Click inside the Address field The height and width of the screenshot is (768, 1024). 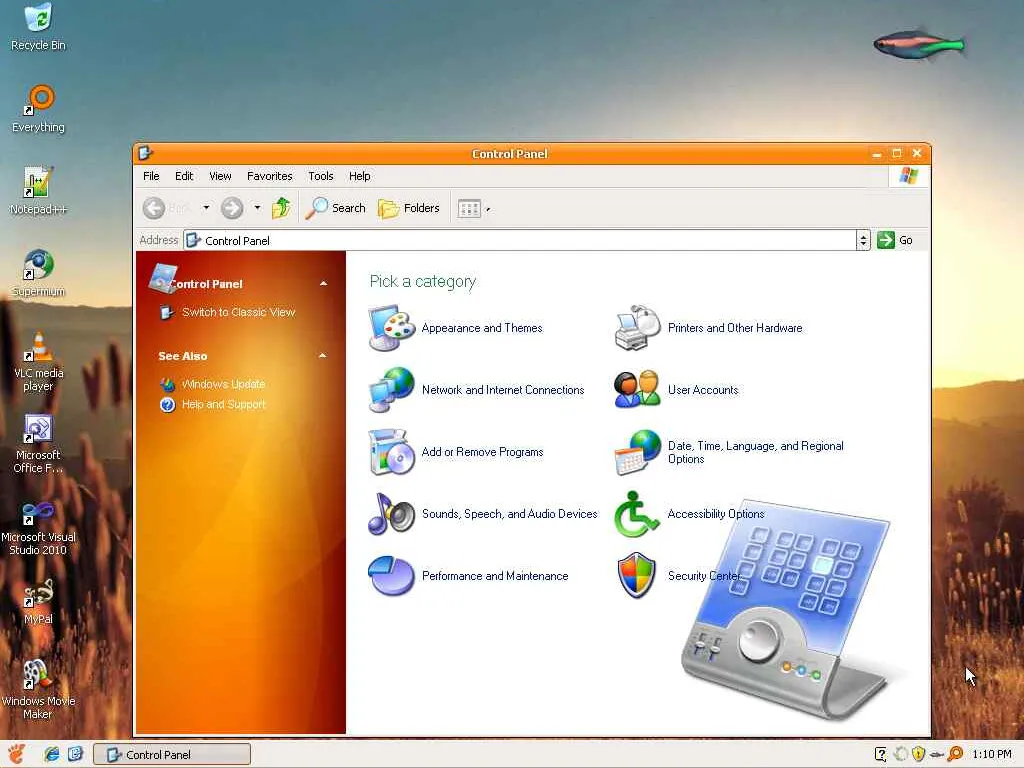pyautogui.click(x=519, y=240)
